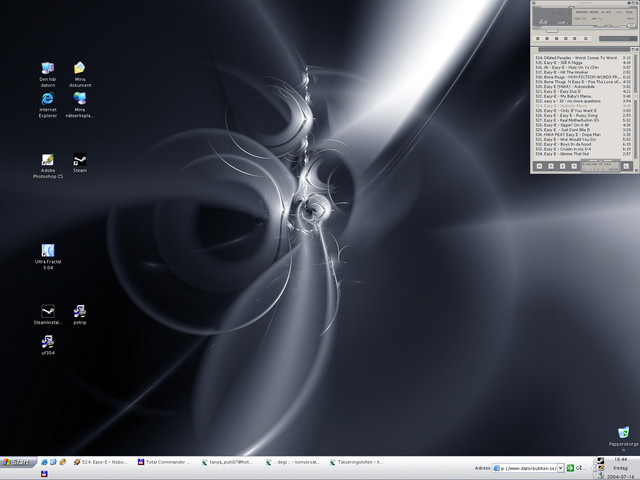
Task: Open the Adobe Photoshop CS desktop icon
Action: pos(47,161)
